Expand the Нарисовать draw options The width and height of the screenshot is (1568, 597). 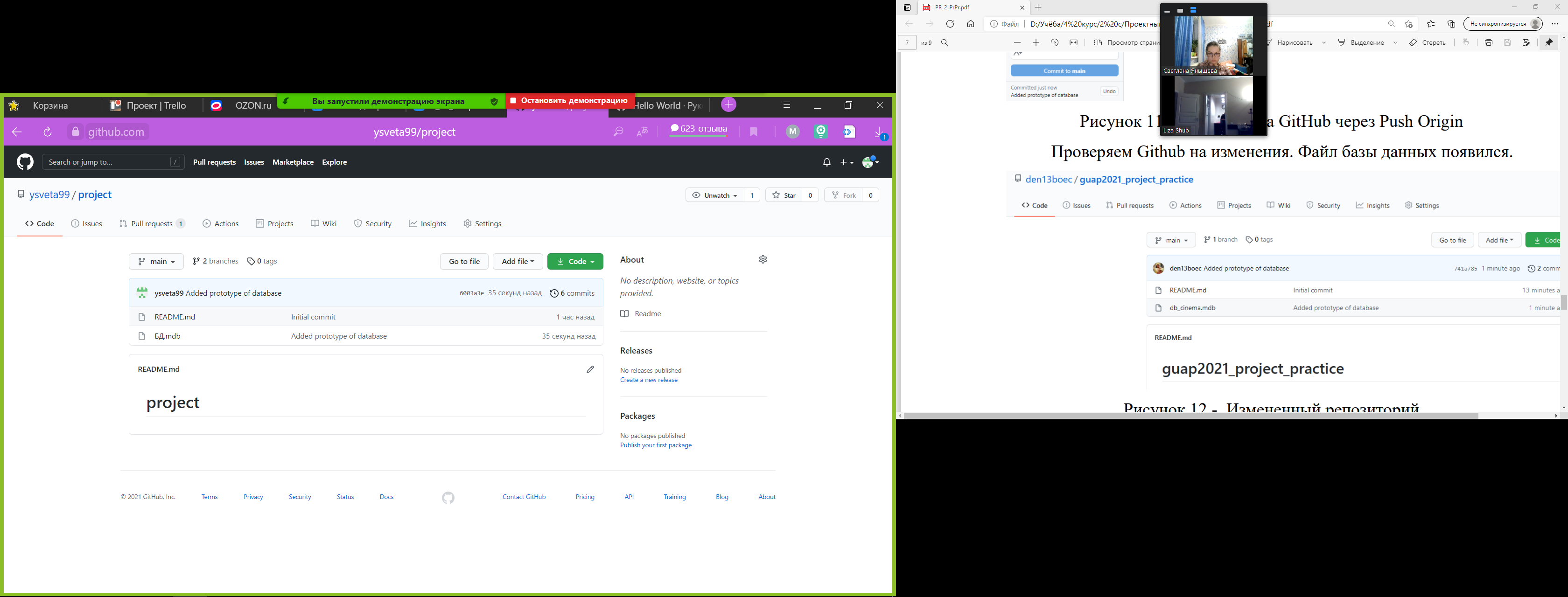1324,42
